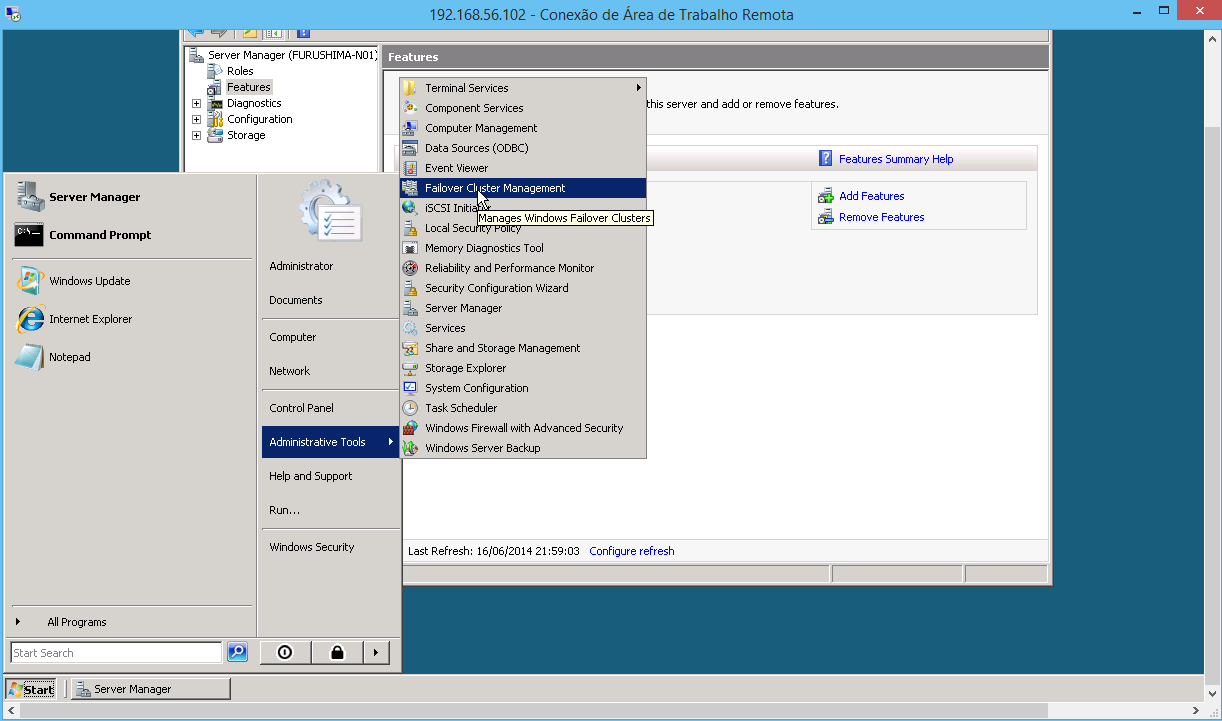Click the Terminal Services folder icon
The width and height of the screenshot is (1222, 721).
click(x=409, y=88)
